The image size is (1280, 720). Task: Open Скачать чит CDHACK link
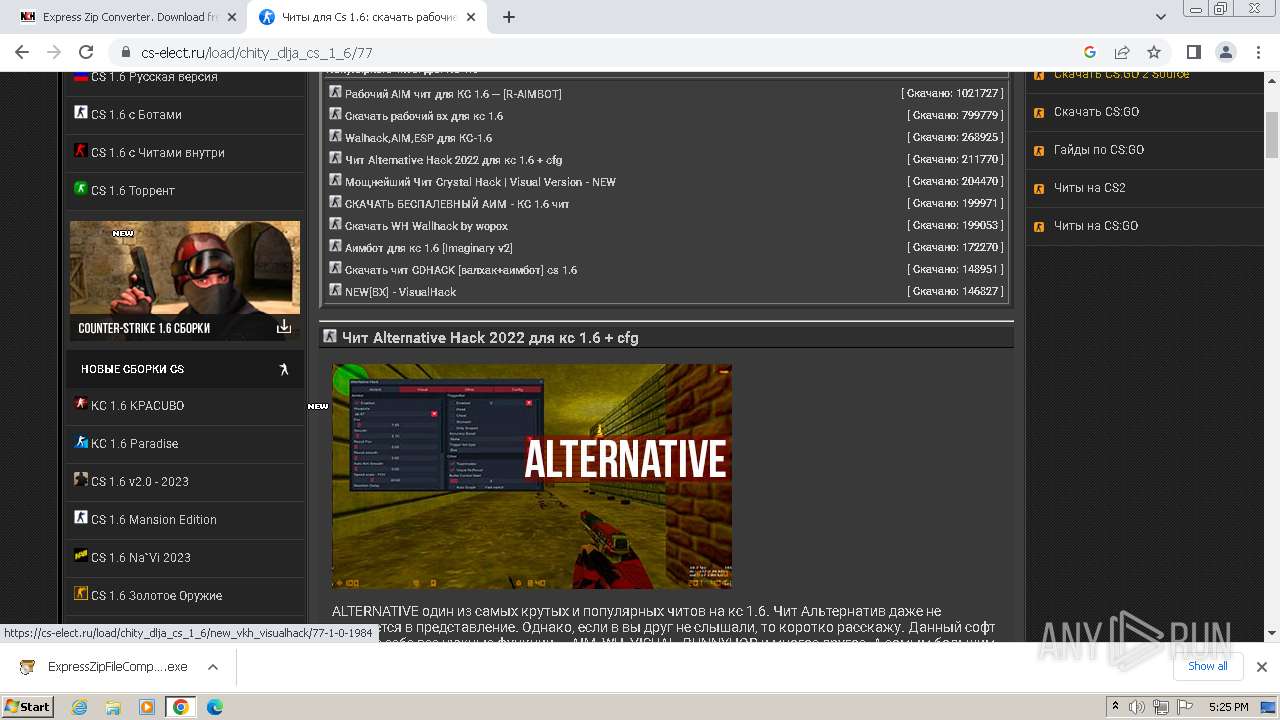(x=461, y=270)
